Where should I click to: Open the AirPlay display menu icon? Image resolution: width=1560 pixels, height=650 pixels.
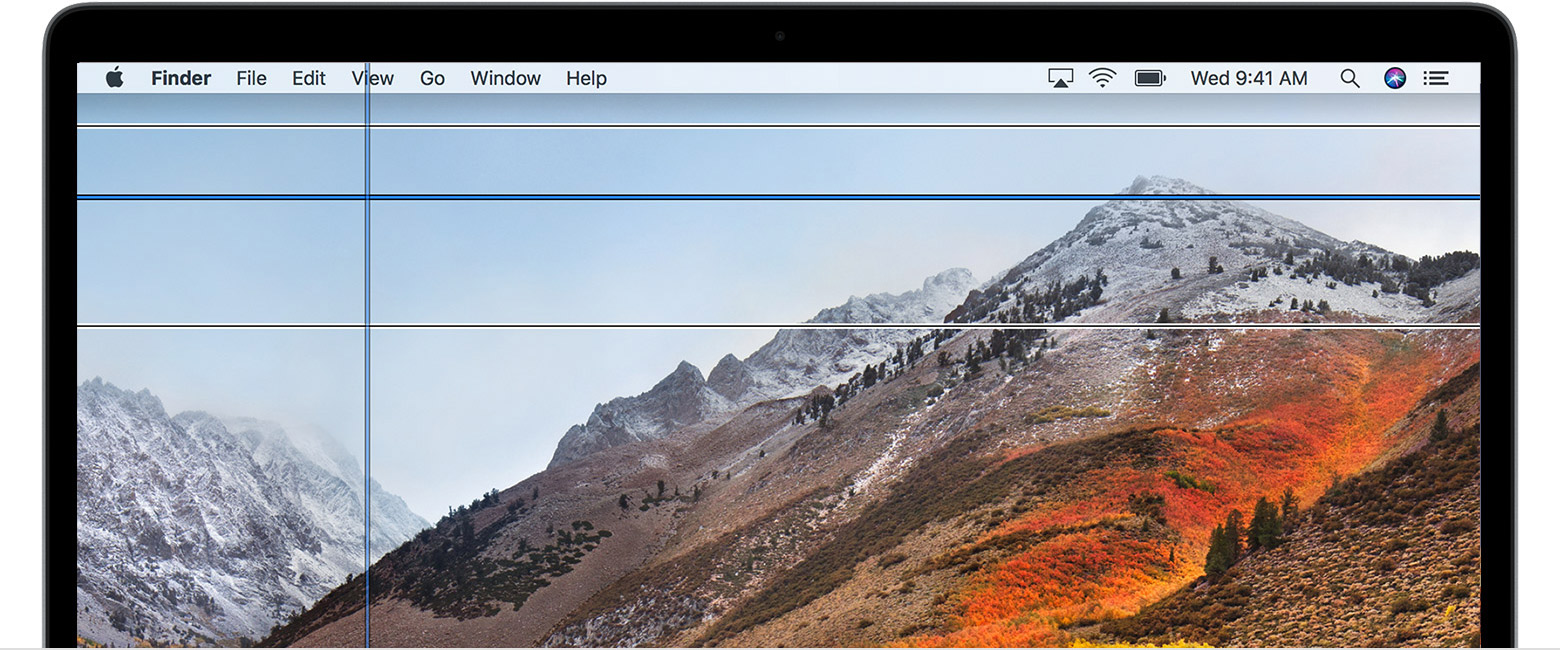[1060, 78]
